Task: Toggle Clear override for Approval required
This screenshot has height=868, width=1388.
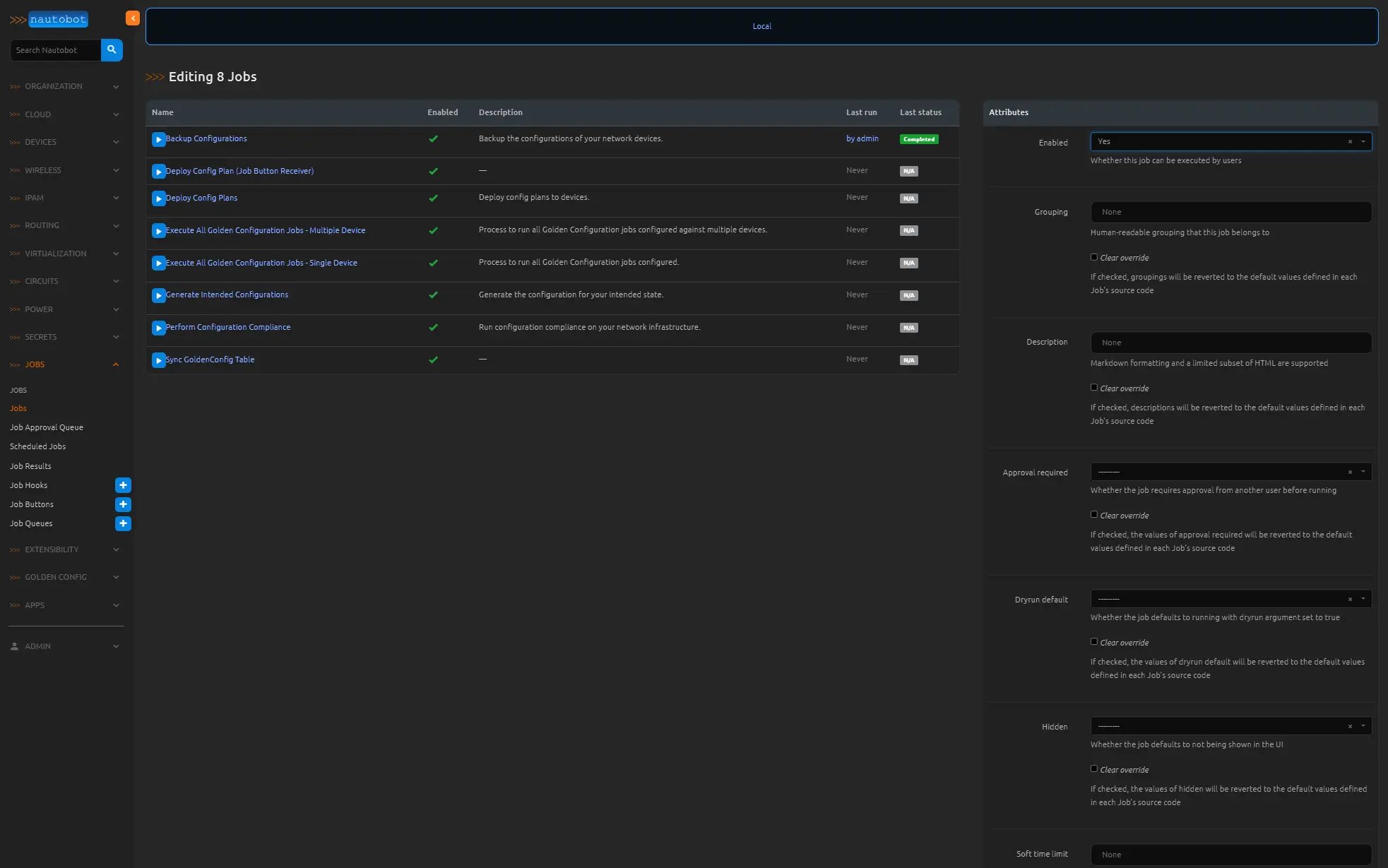Action: [1094, 515]
